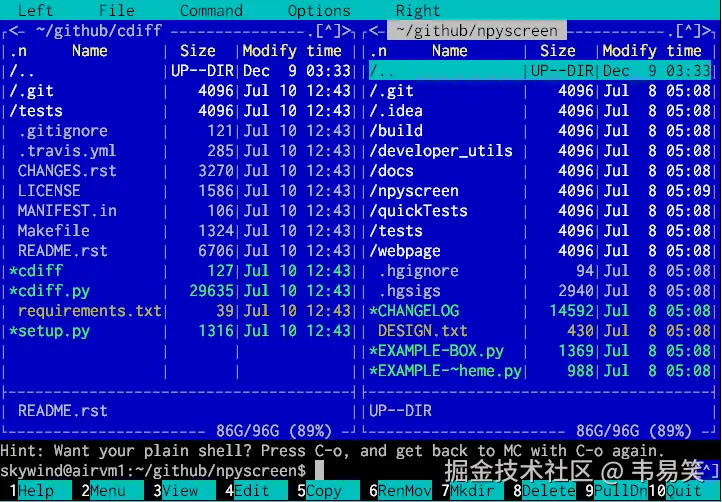722x502 pixels.
Task: Toggle sort order via left panel .n
Action: pos(18,51)
